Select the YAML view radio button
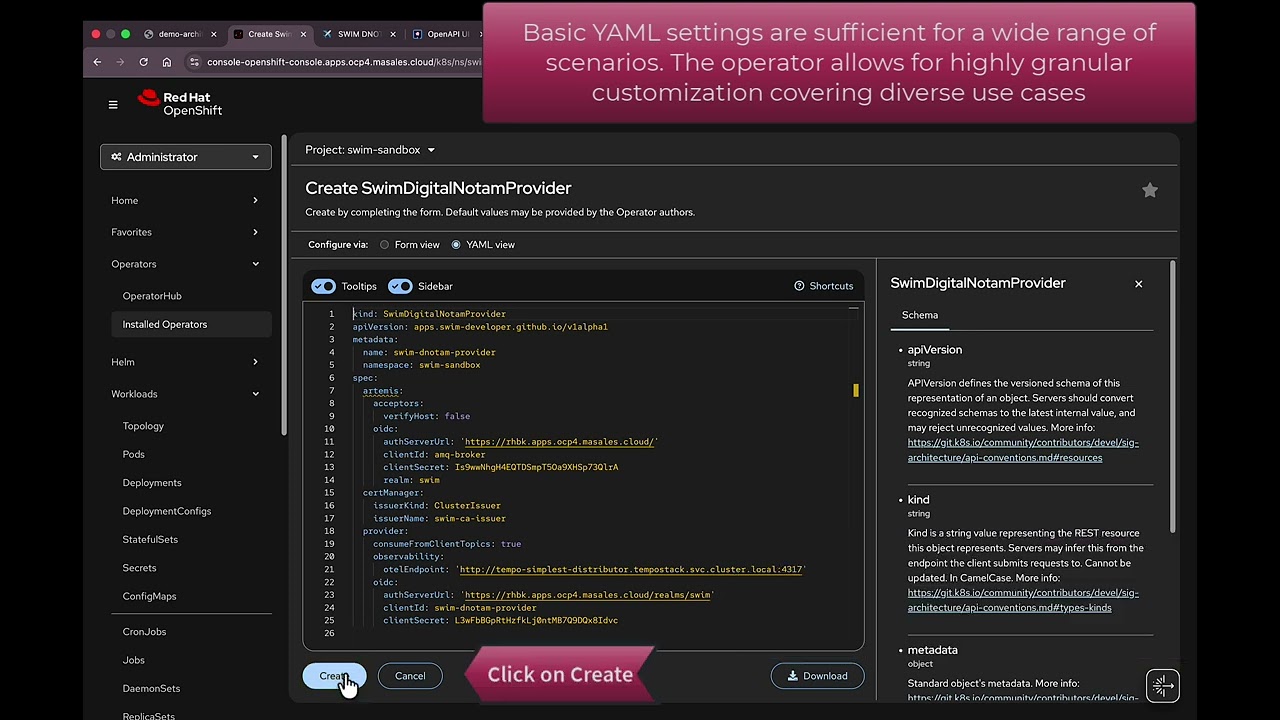This screenshot has width=1280, height=720. click(456, 245)
